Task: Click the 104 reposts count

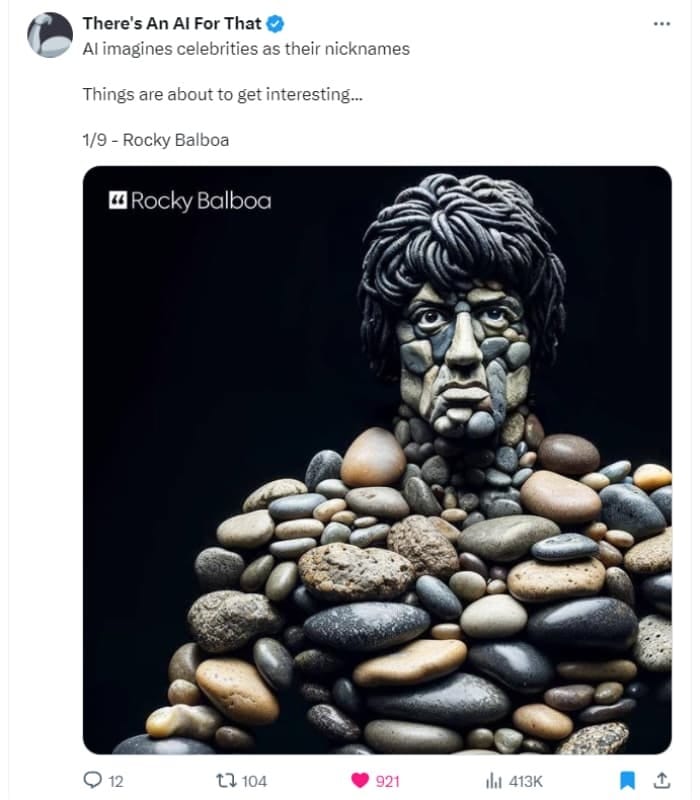Action: [254, 781]
